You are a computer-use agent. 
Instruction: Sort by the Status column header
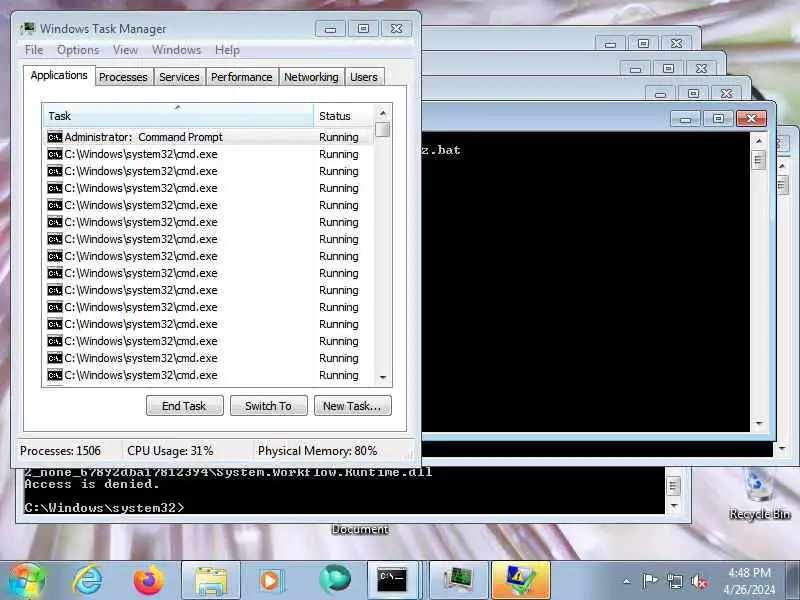344,116
